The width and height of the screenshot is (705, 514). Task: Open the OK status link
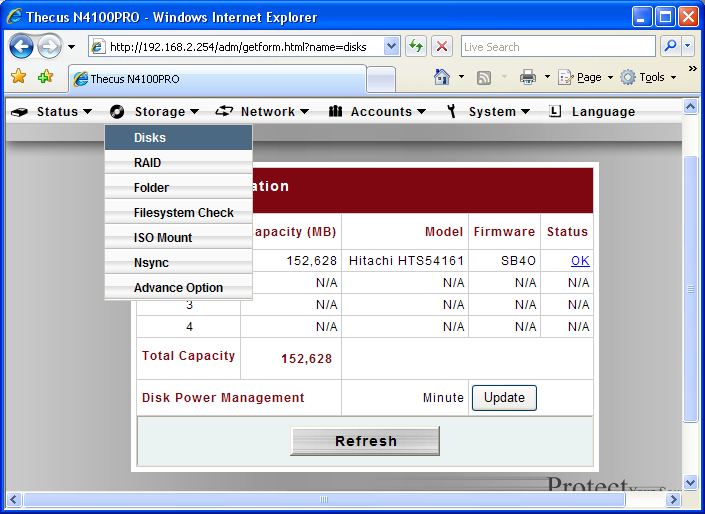(580, 260)
